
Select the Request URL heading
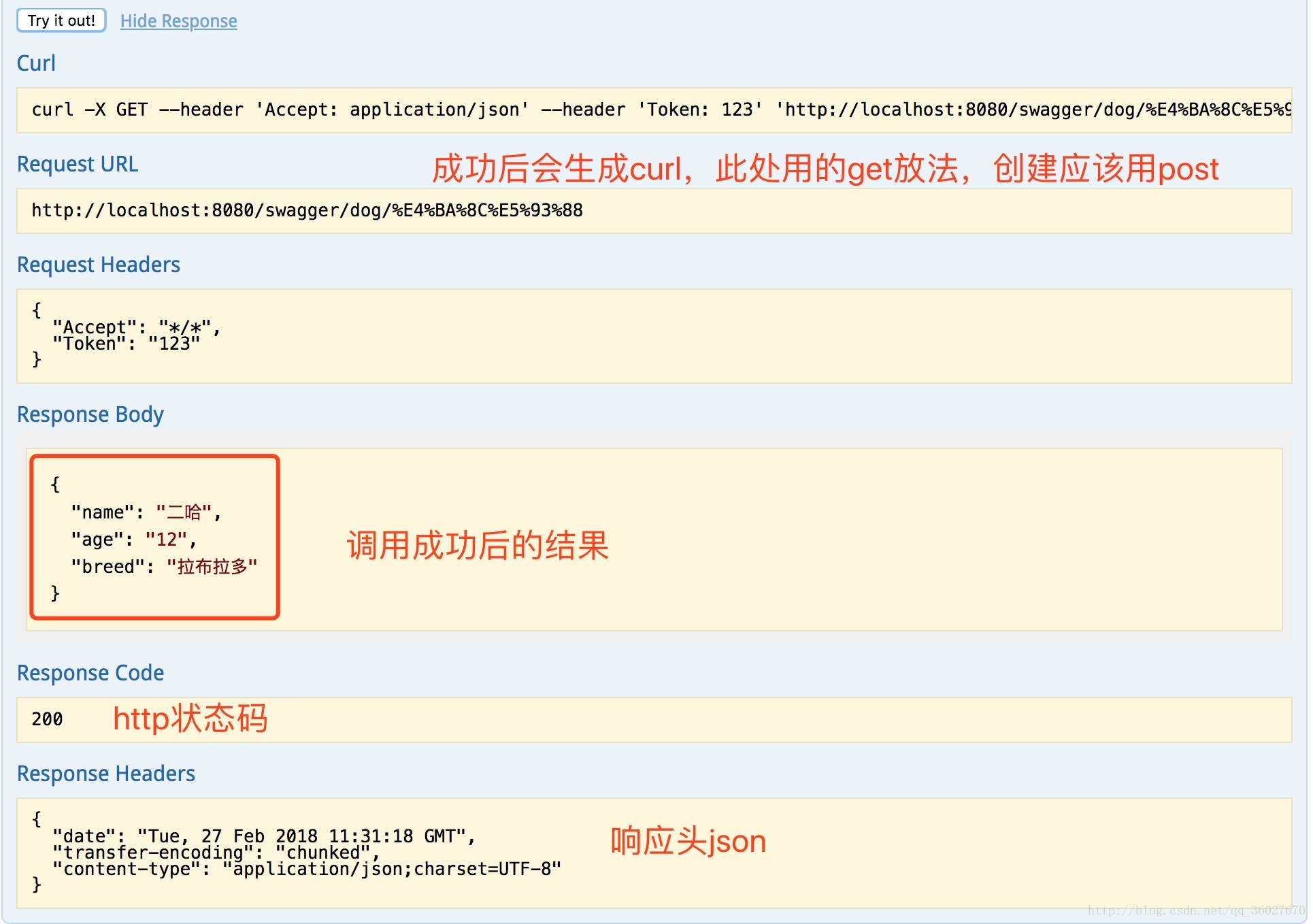(x=78, y=164)
